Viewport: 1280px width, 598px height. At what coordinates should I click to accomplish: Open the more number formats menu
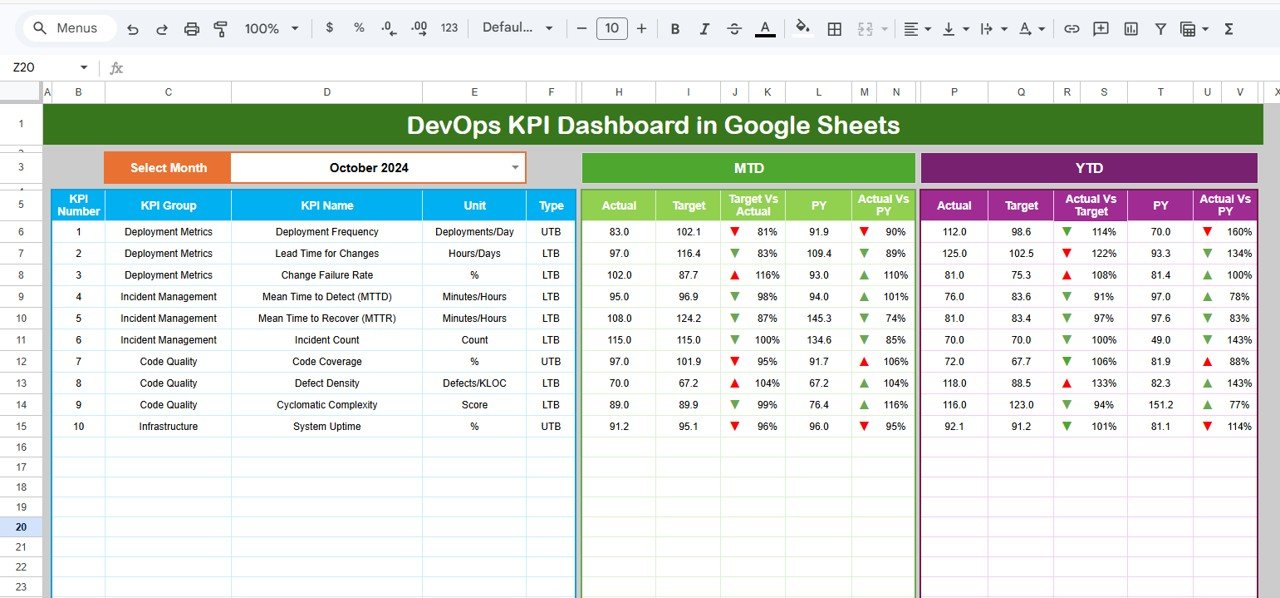[x=448, y=28]
